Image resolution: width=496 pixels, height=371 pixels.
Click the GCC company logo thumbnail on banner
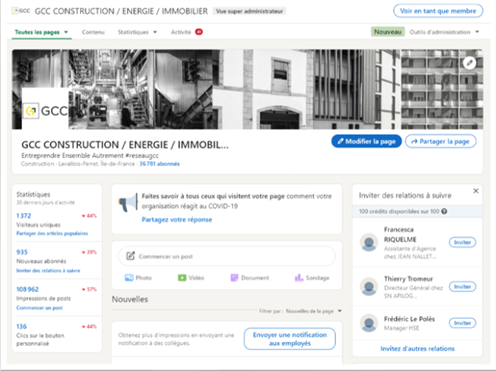[x=45, y=110]
